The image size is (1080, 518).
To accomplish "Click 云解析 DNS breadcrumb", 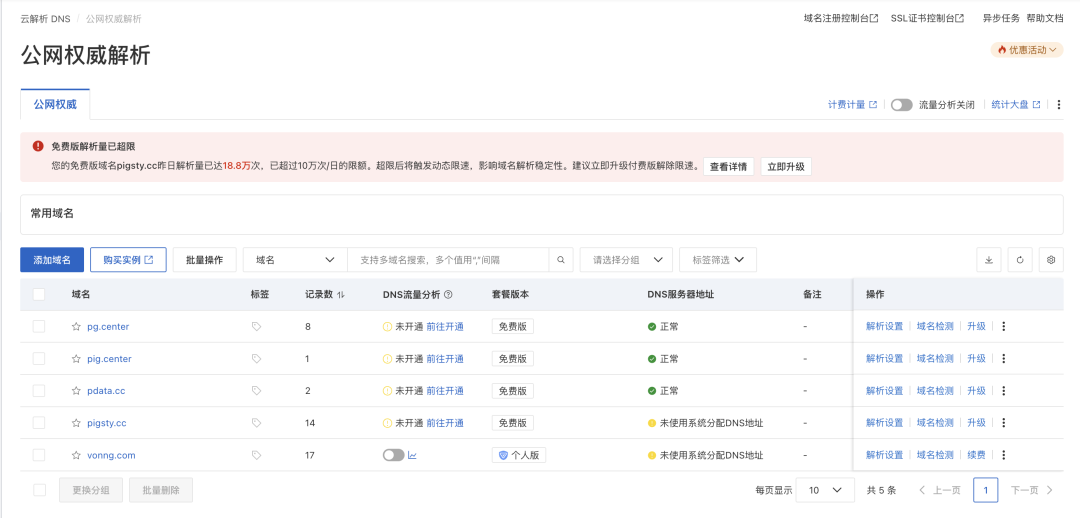I will [45, 19].
